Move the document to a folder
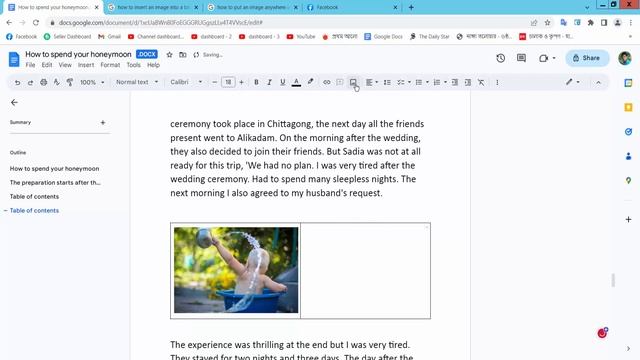 [182, 55]
